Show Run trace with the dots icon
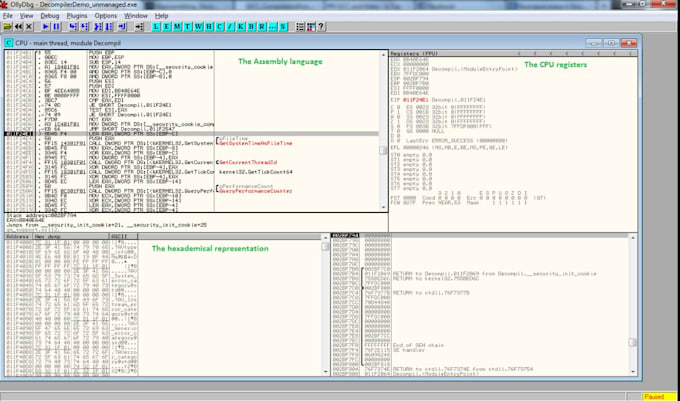This screenshot has width=680, height=401. coord(272,27)
